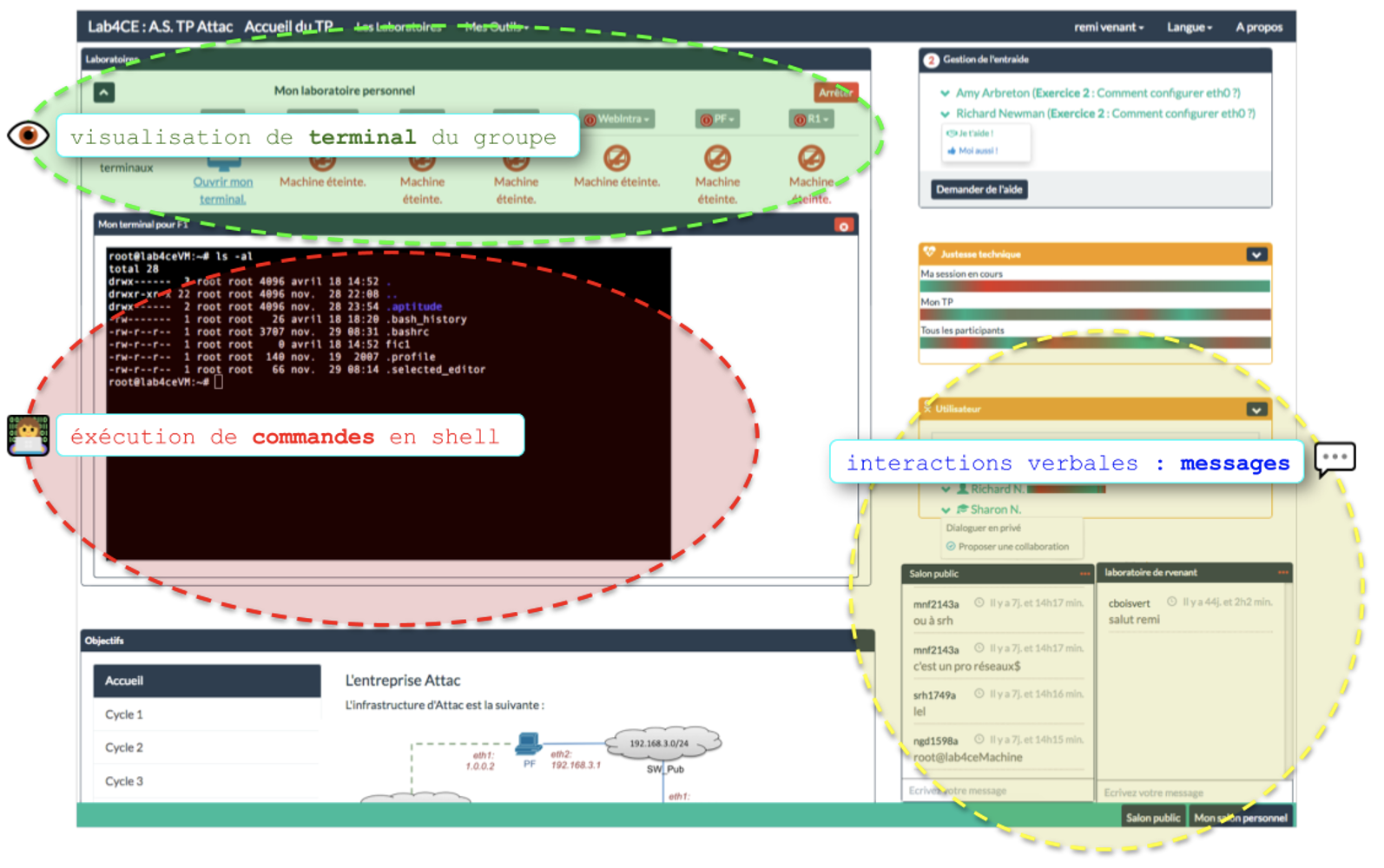Click the heart icon beside Justesse technique
The height and width of the screenshot is (868, 1384).
pos(930,253)
